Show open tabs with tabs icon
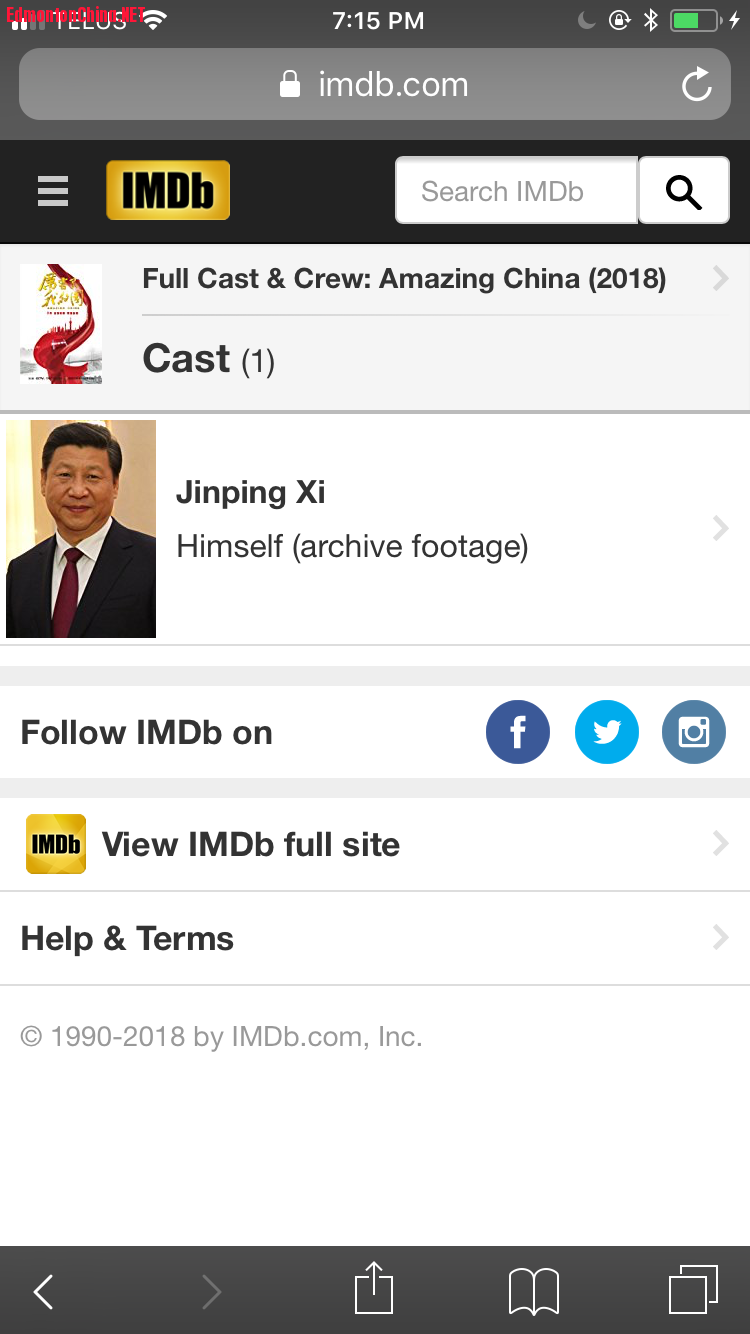 [693, 1289]
